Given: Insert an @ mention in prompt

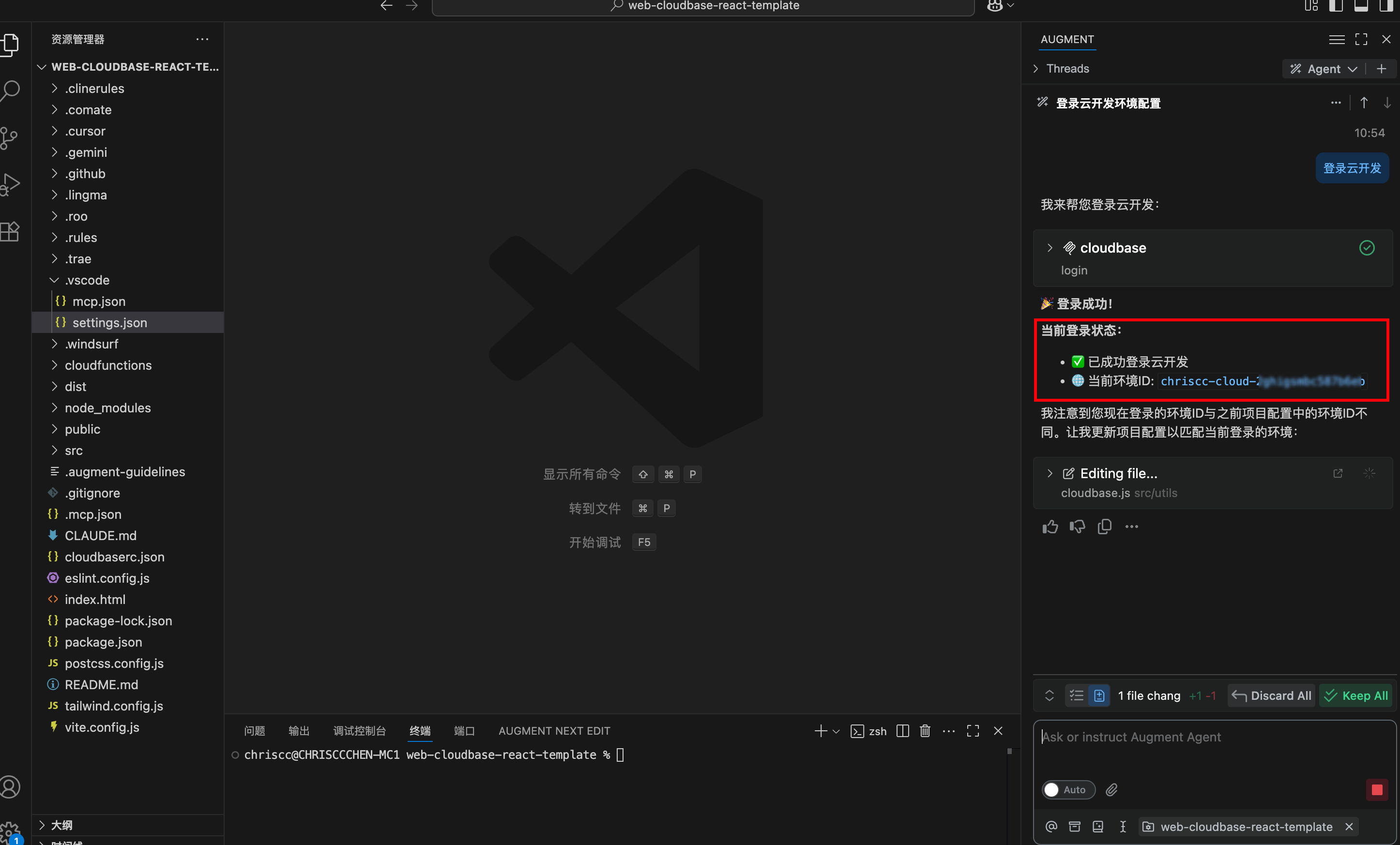Looking at the screenshot, I should tap(1051, 826).
